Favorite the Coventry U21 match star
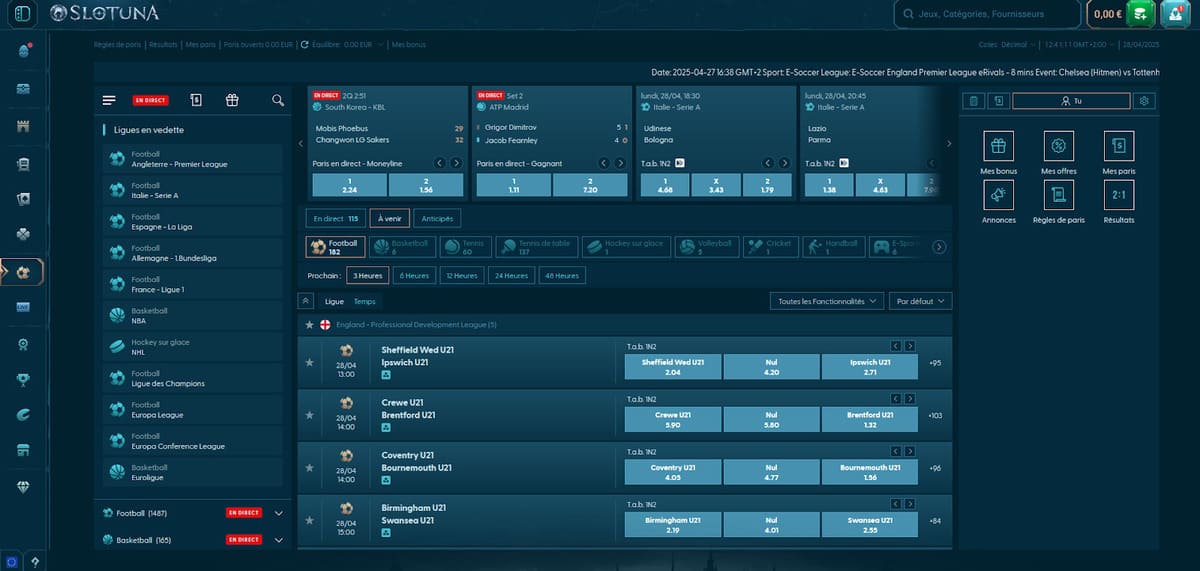This screenshot has width=1200, height=571. point(309,467)
